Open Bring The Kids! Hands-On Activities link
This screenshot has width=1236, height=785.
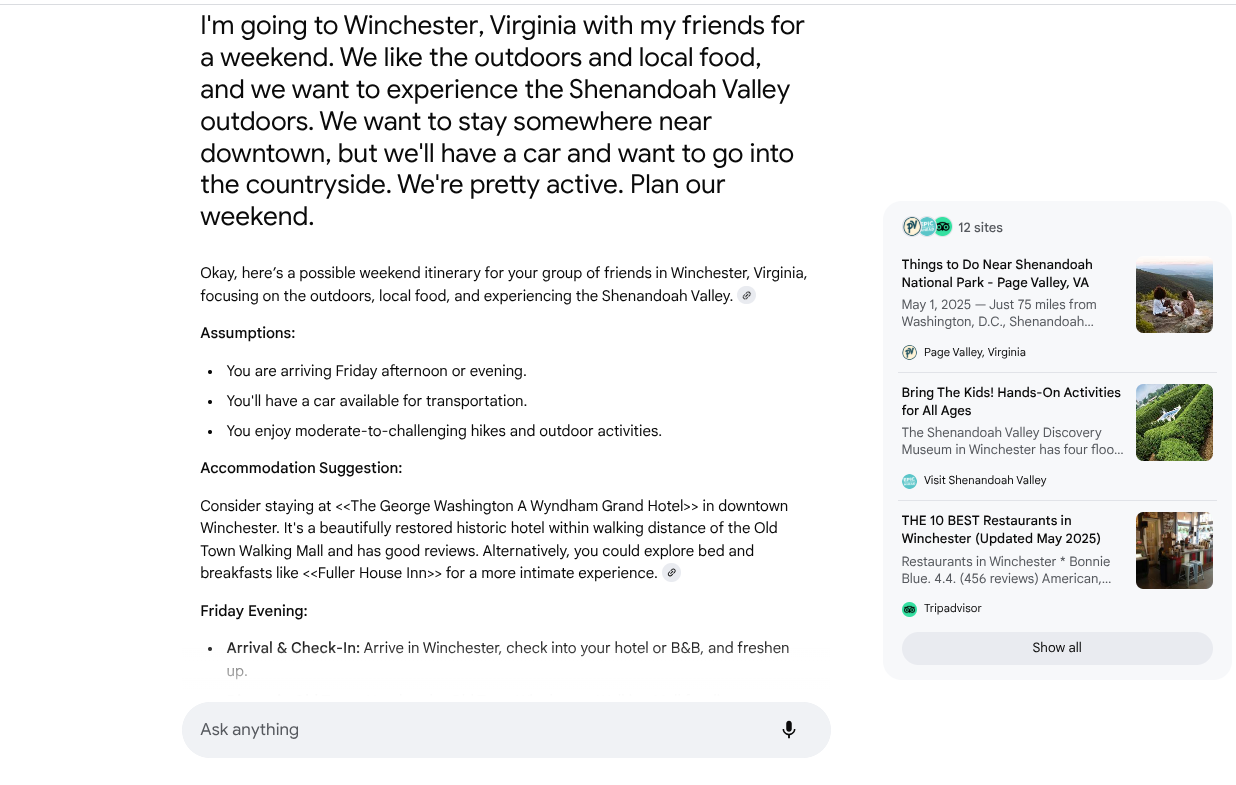click(x=1011, y=402)
